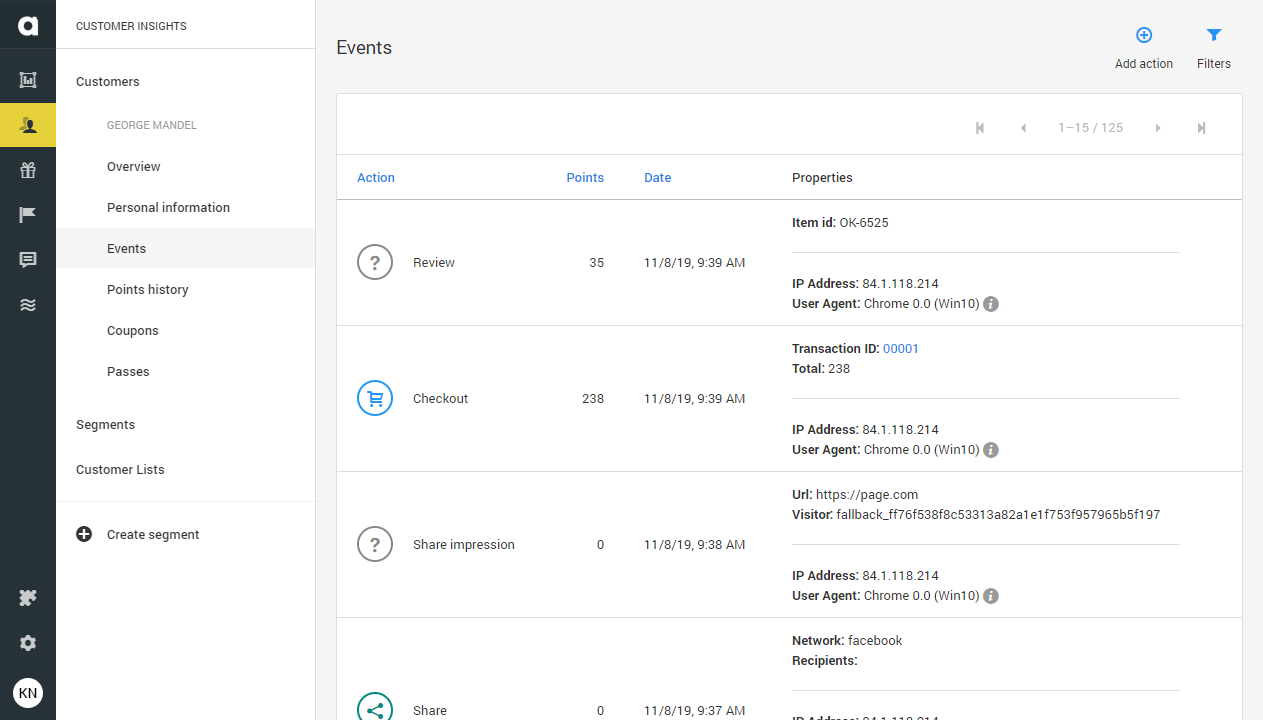Open the integrations puzzle sidebar icon
Screen dimensions: 1263x720
(28, 598)
